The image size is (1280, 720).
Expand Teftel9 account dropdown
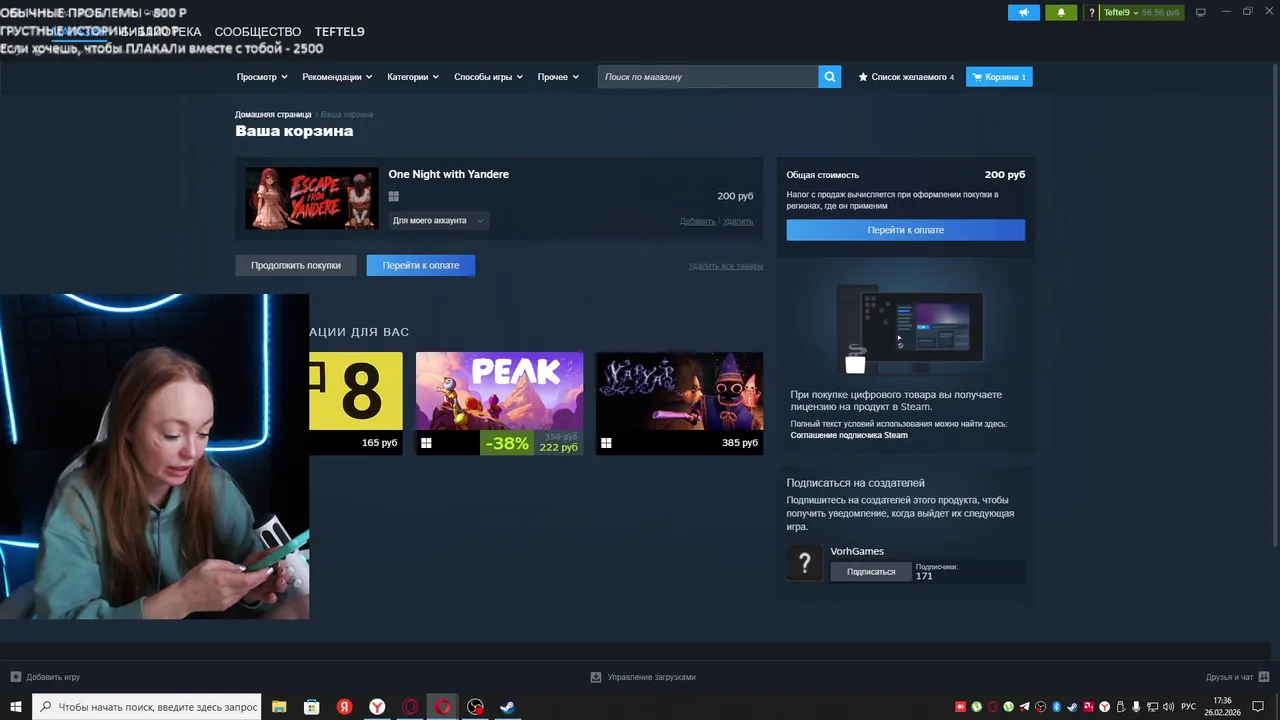point(1120,12)
